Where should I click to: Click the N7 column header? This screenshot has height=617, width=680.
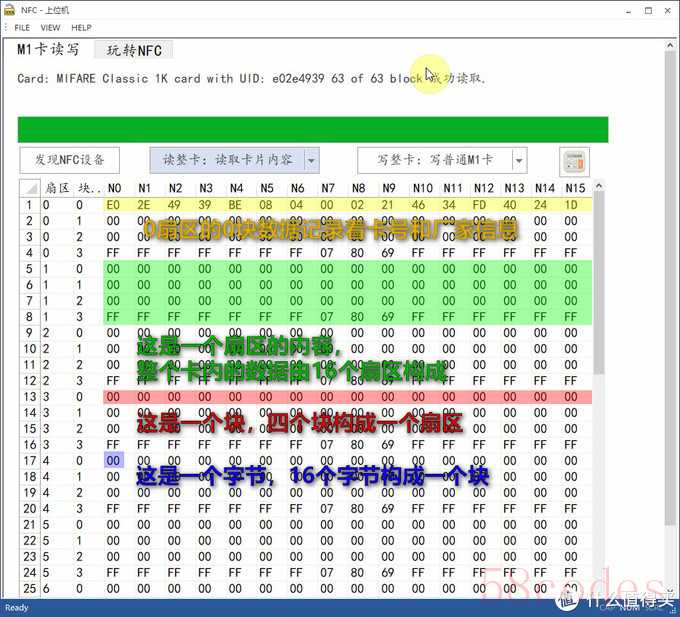(328, 188)
